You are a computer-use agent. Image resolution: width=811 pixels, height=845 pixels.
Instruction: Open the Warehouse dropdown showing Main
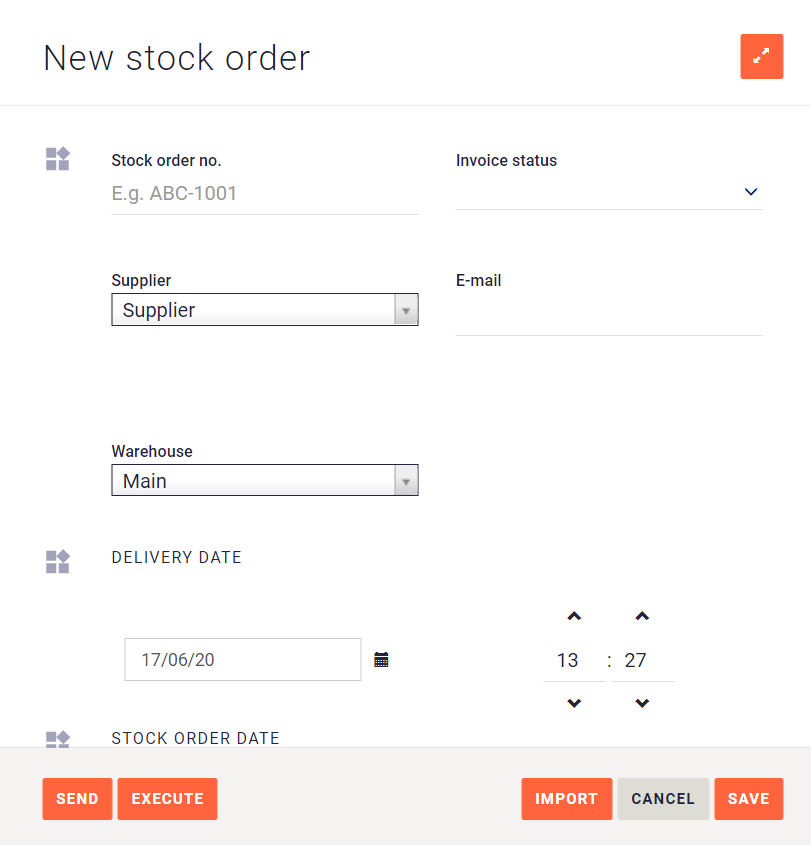406,480
